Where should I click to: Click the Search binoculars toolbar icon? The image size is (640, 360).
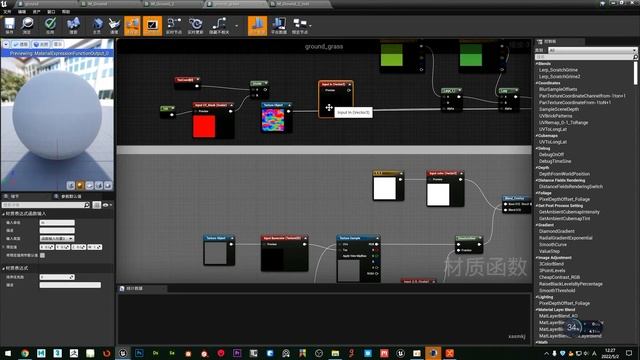click(x=73, y=26)
